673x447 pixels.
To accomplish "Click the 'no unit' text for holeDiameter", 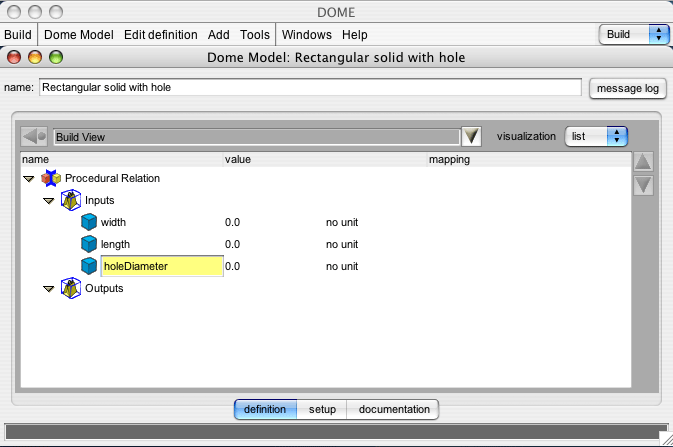I will pos(342,266).
